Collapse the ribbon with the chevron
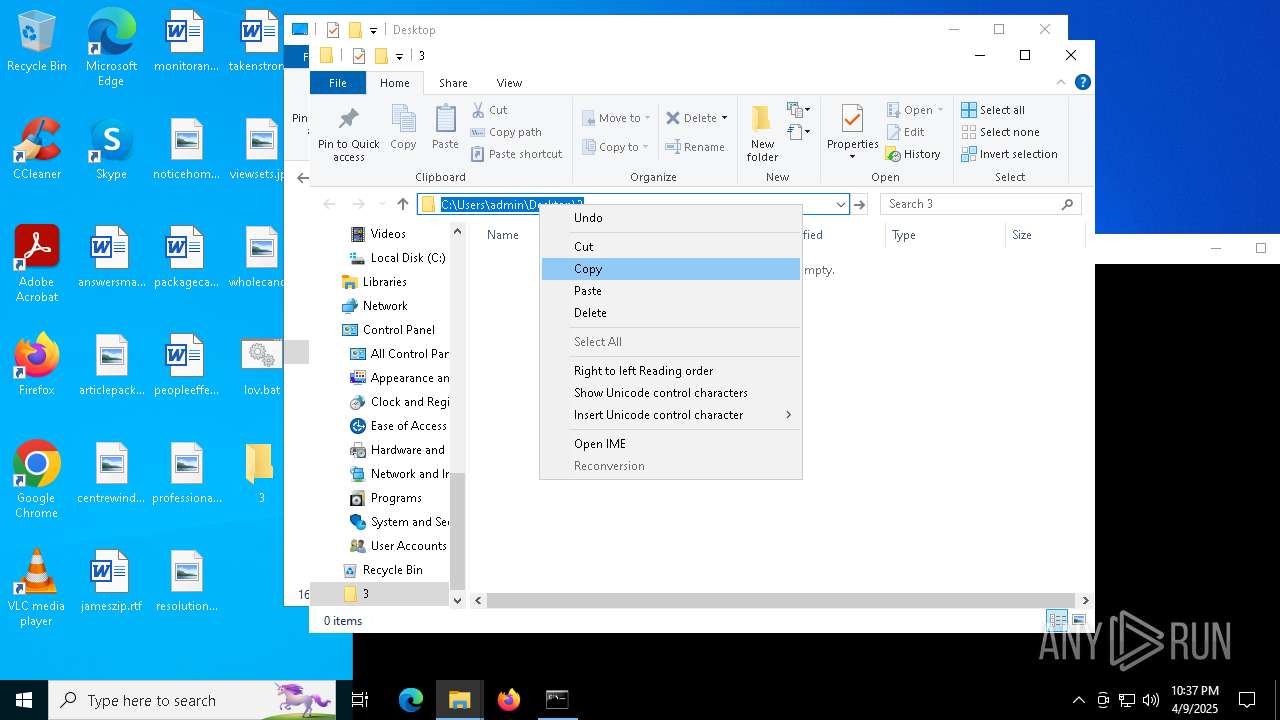 coord(1061,83)
